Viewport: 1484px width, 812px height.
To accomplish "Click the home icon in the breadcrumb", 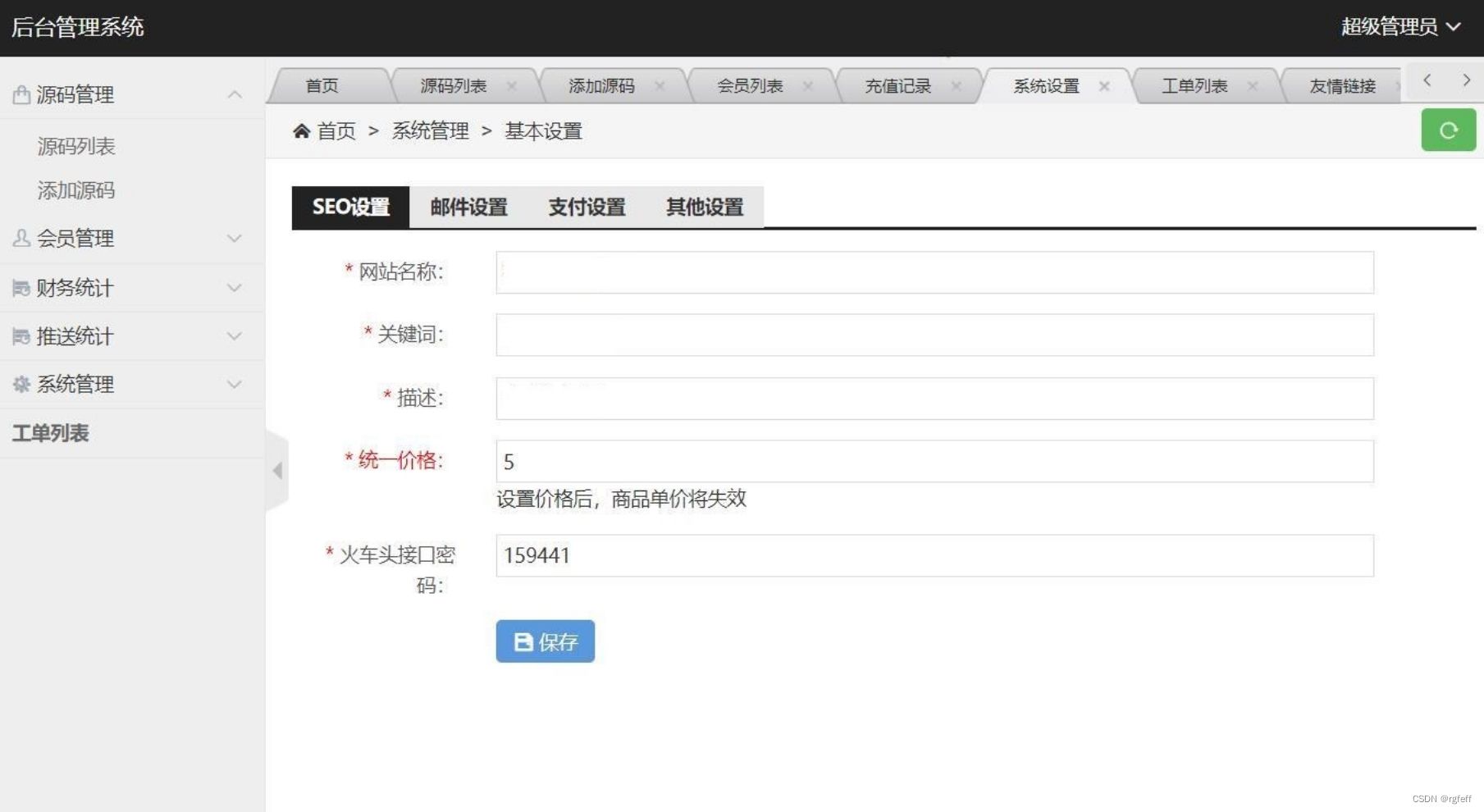I will pos(300,130).
